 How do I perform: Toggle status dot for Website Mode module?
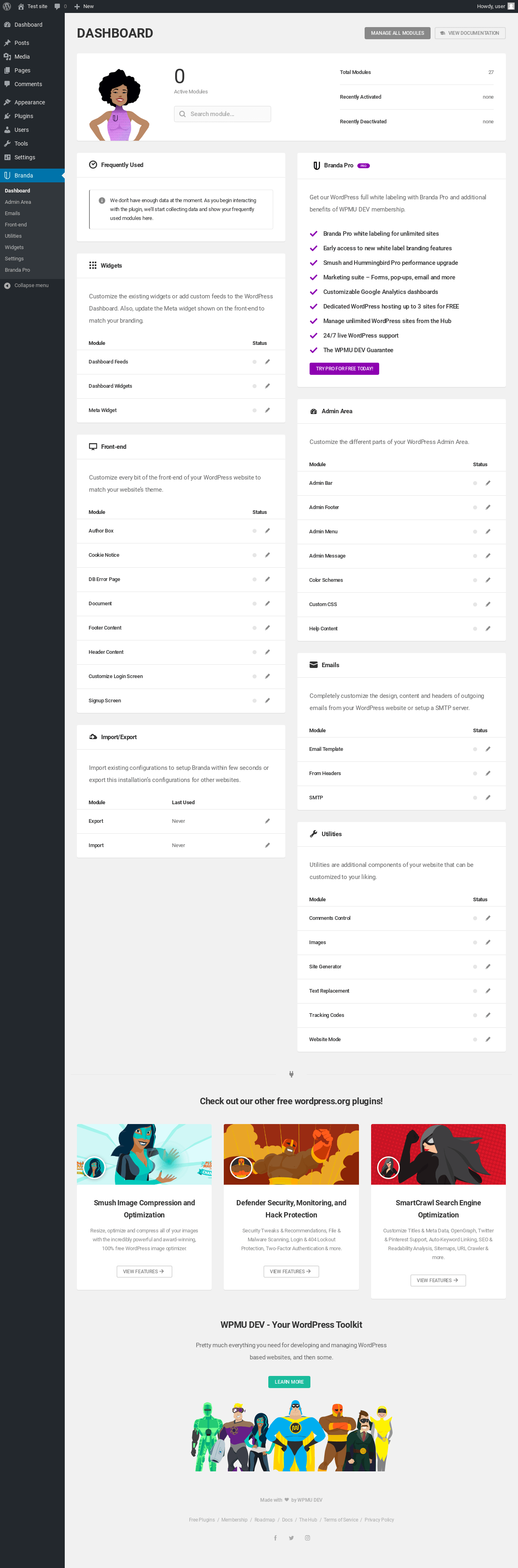click(x=475, y=1039)
